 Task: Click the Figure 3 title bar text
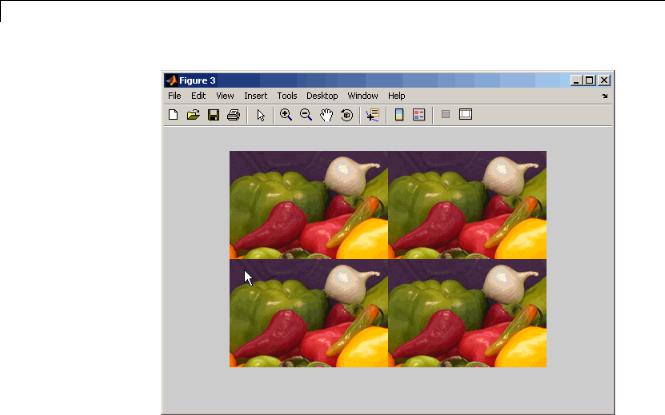pos(197,81)
